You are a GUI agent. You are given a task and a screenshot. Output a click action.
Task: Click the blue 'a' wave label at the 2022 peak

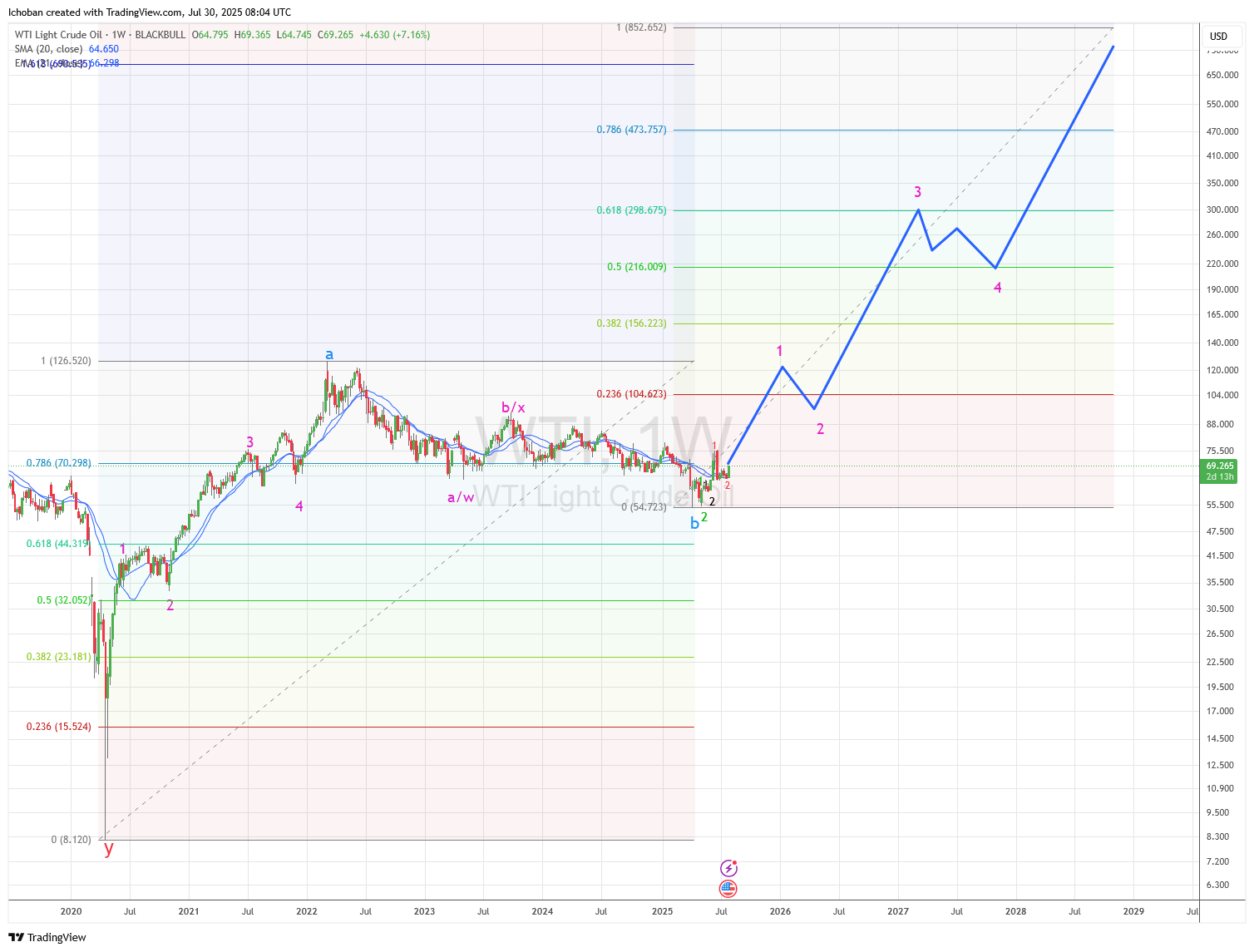tap(329, 355)
